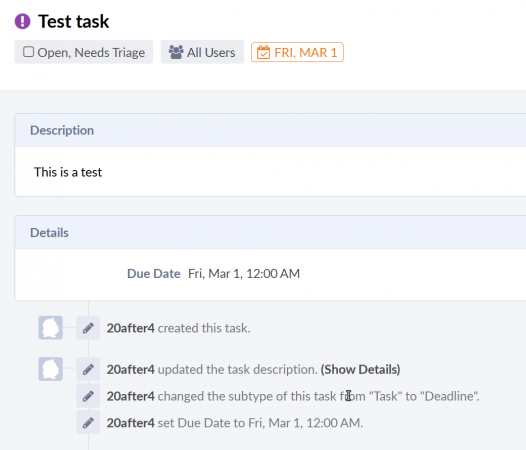
Task: Click pencil icon beside 'created this task'
Action: pos(88,328)
